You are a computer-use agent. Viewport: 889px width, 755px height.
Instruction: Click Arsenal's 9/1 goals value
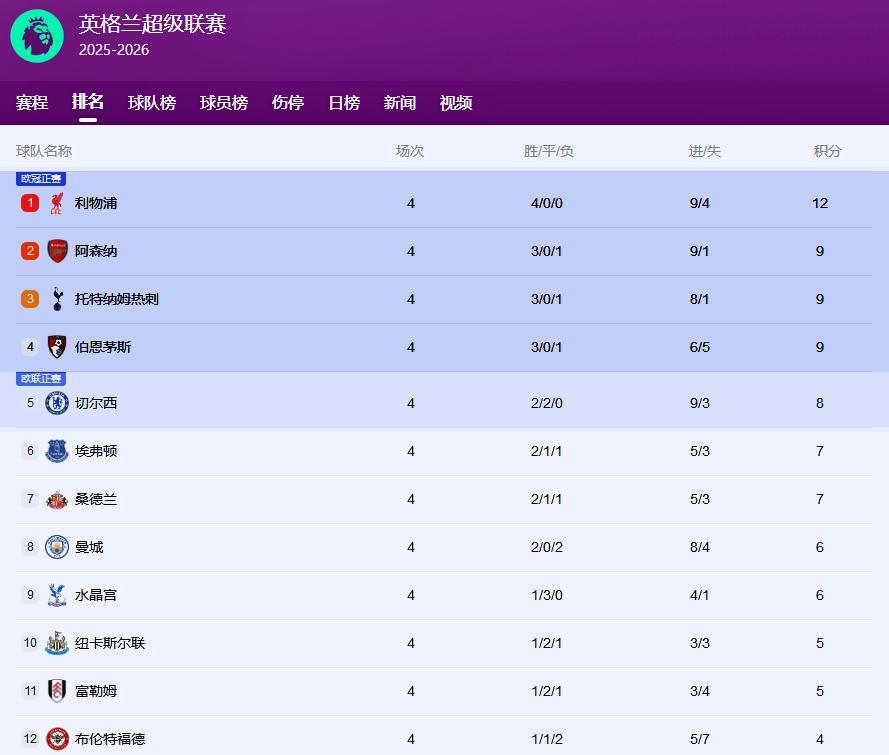pyautogui.click(x=700, y=251)
